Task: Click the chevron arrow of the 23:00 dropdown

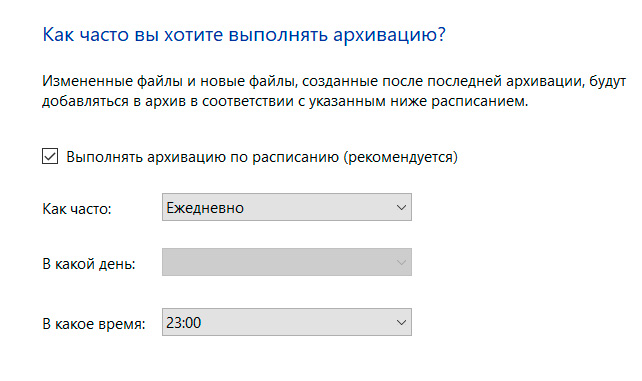Action: coord(401,322)
